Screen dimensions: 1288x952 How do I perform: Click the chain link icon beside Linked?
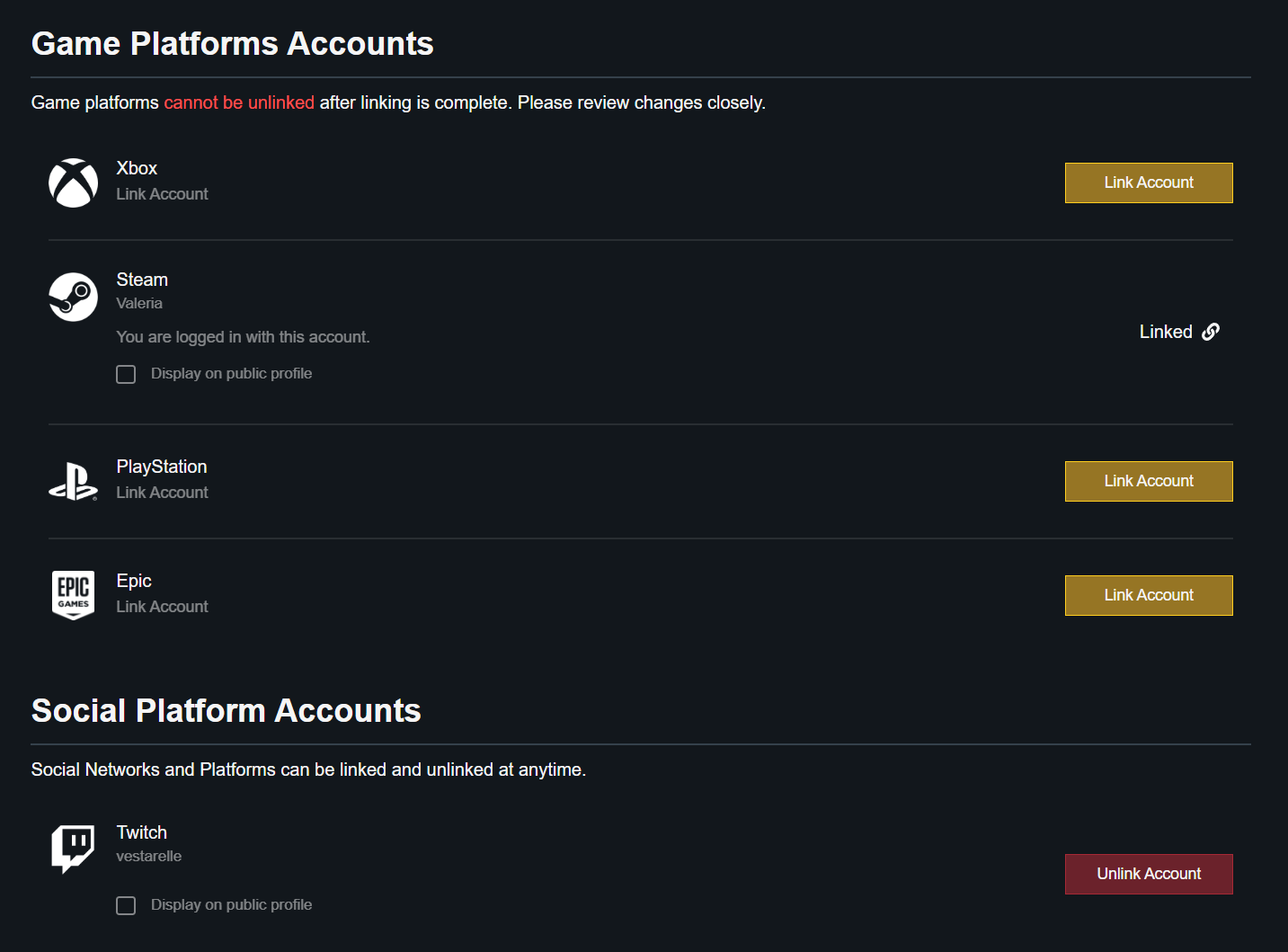1211,332
